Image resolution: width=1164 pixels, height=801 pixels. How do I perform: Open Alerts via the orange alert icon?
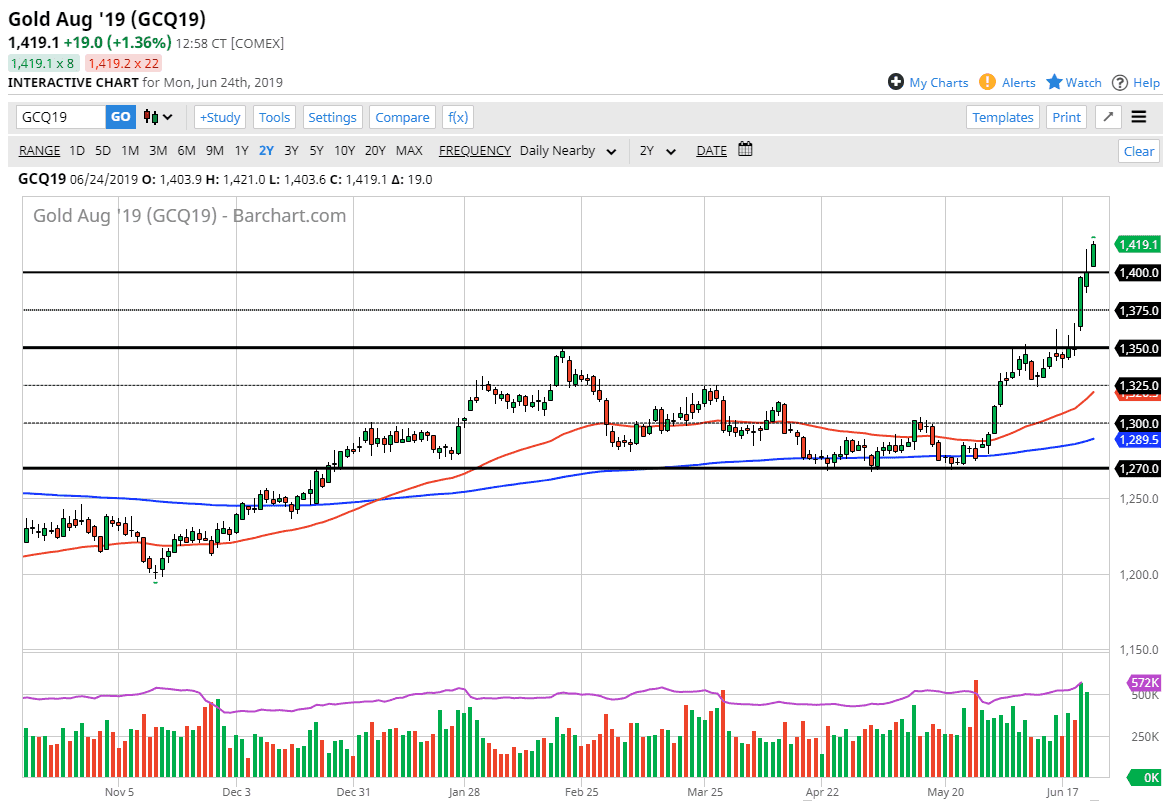[987, 82]
